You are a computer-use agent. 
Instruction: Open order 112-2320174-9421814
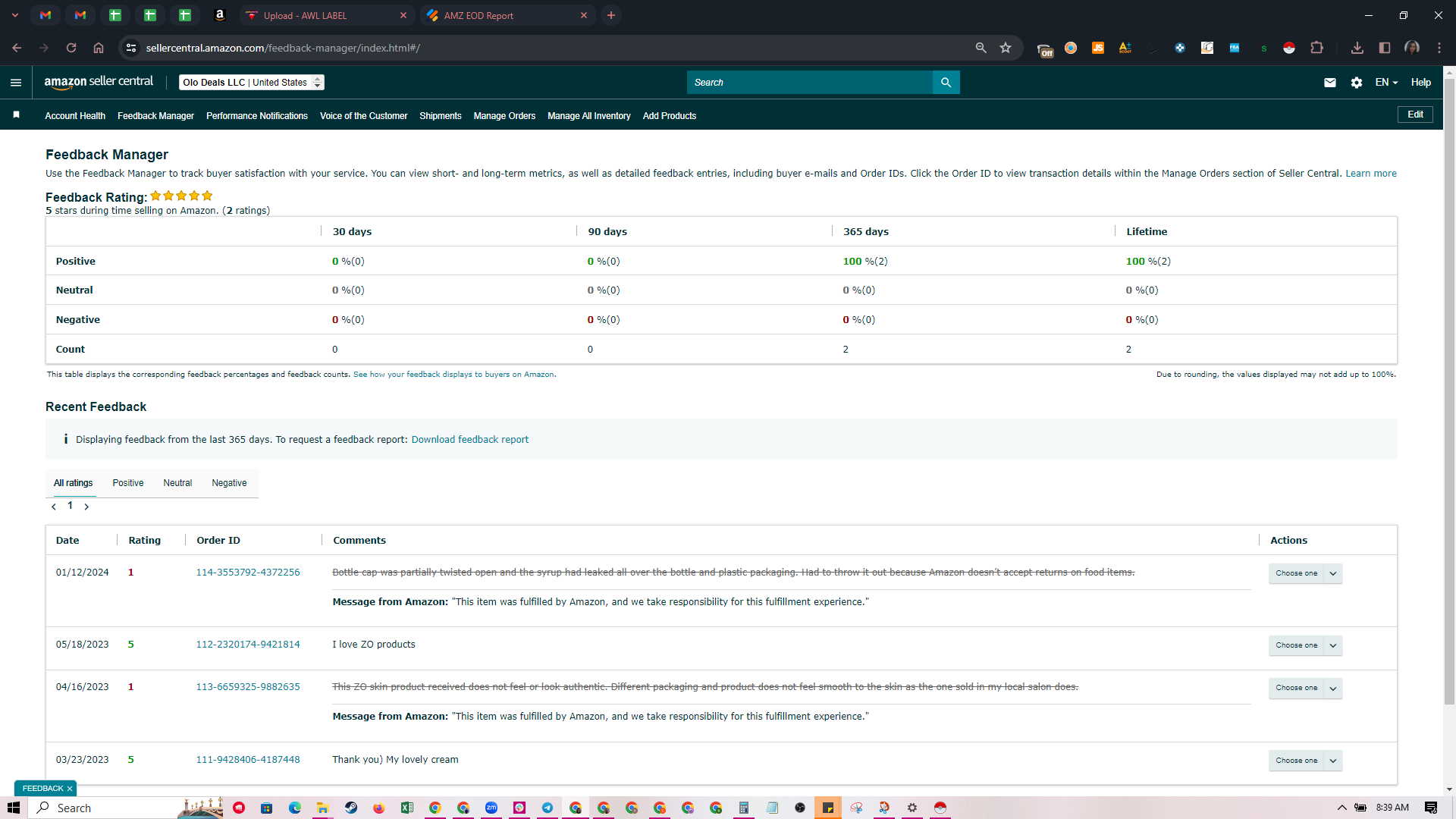(x=248, y=645)
